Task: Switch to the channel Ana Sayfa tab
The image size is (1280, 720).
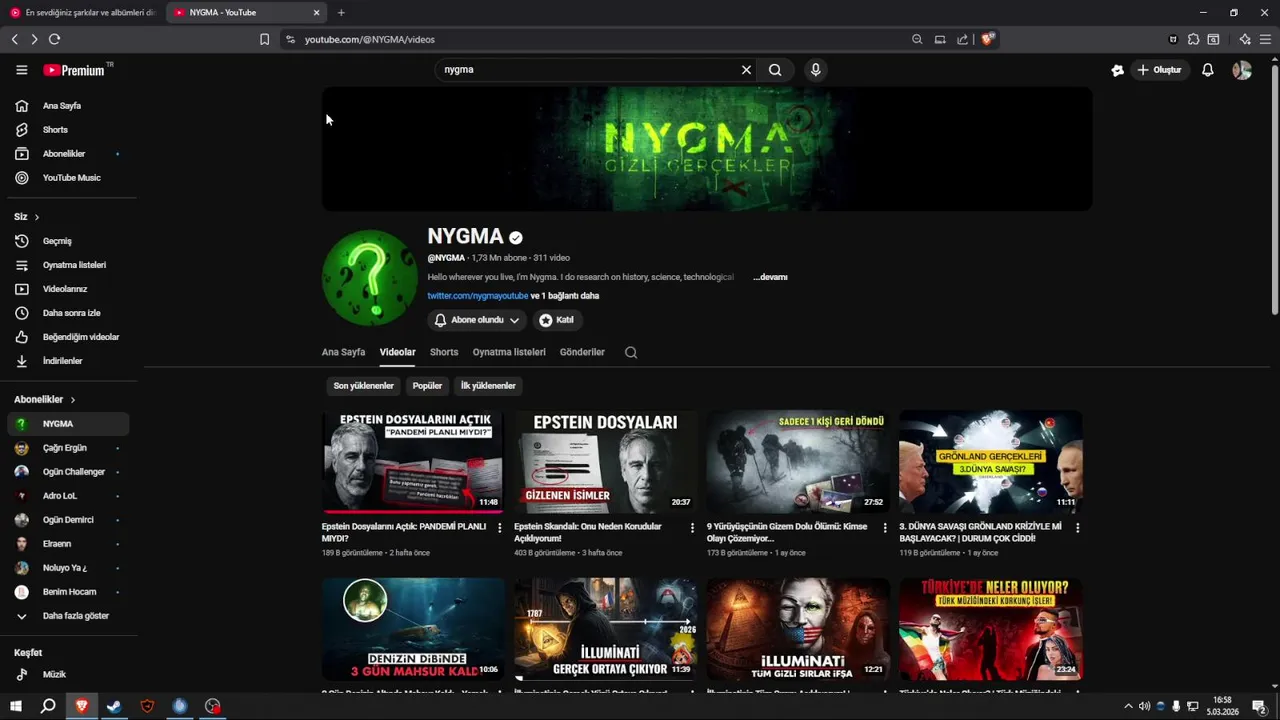Action: click(x=343, y=352)
